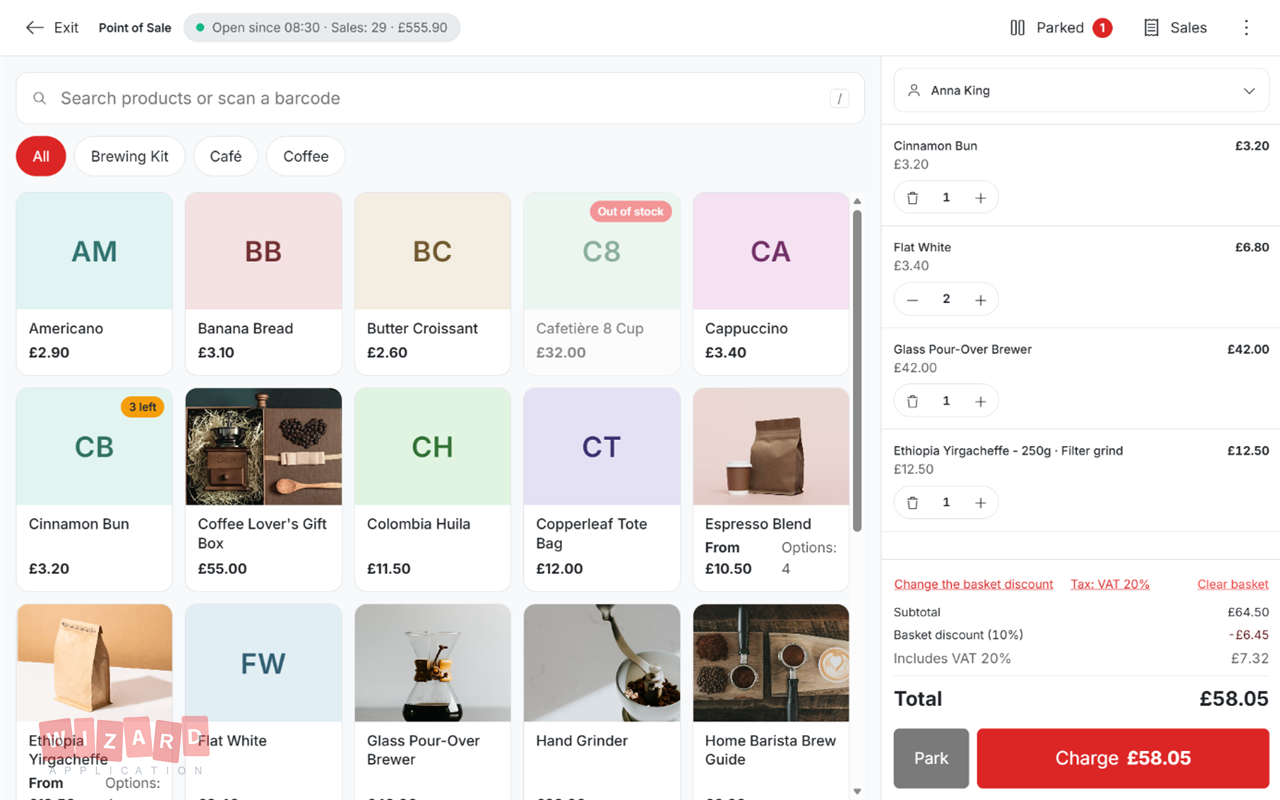Add Banana Bread to the basket

[264, 284]
